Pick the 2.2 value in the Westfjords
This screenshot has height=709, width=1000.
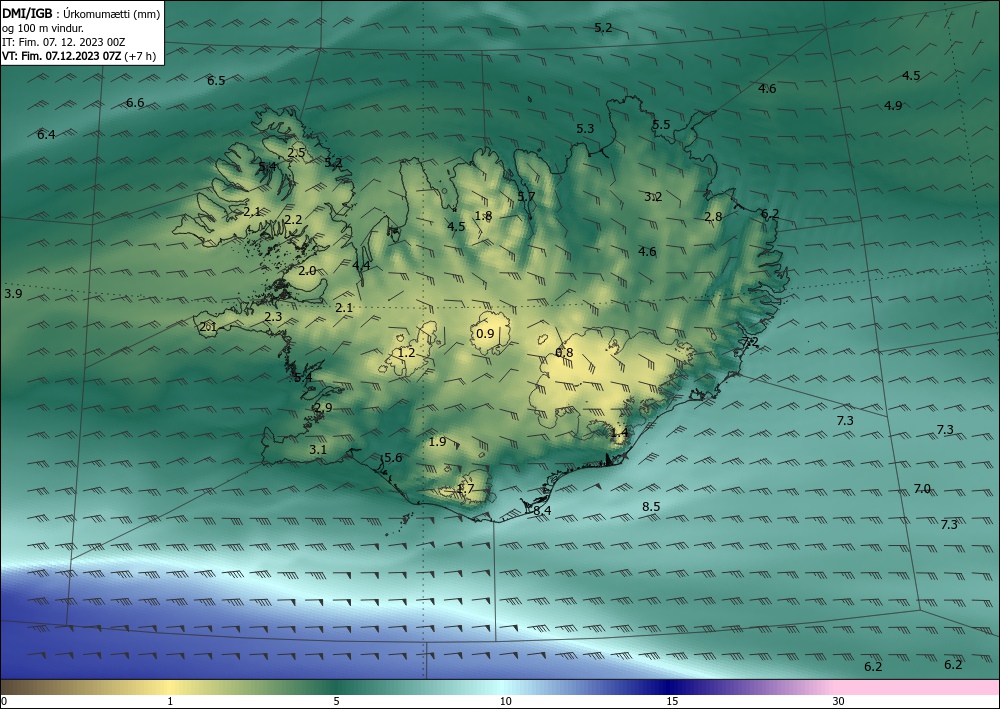(293, 220)
